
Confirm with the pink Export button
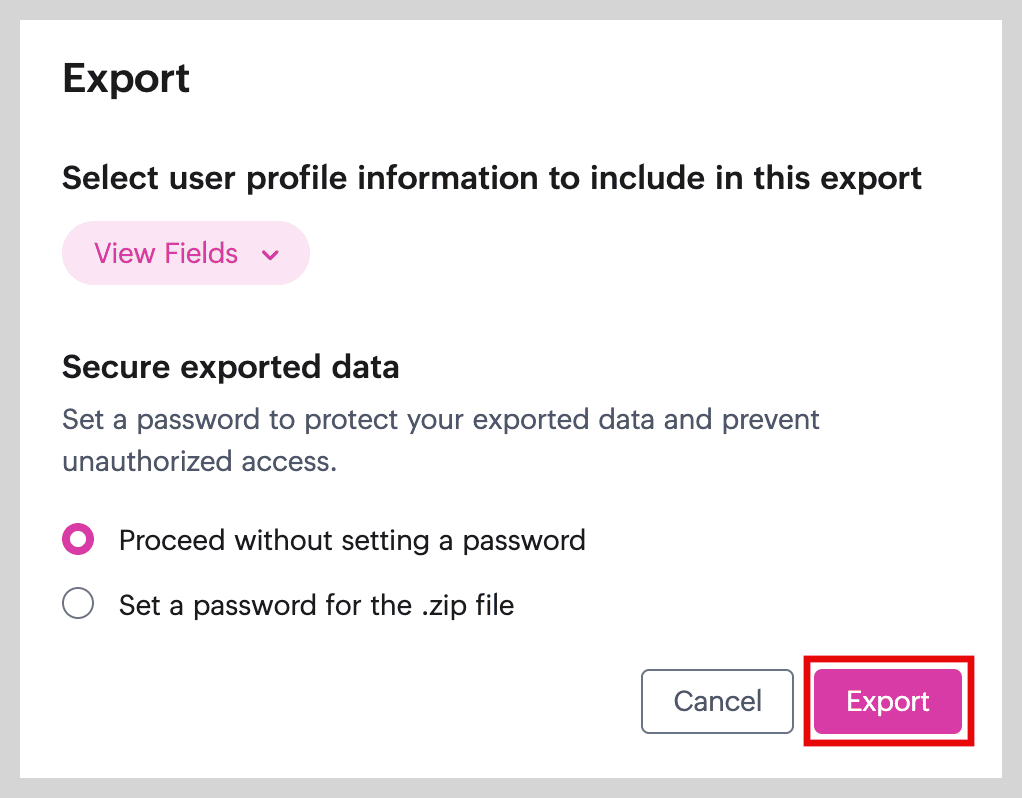point(888,701)
